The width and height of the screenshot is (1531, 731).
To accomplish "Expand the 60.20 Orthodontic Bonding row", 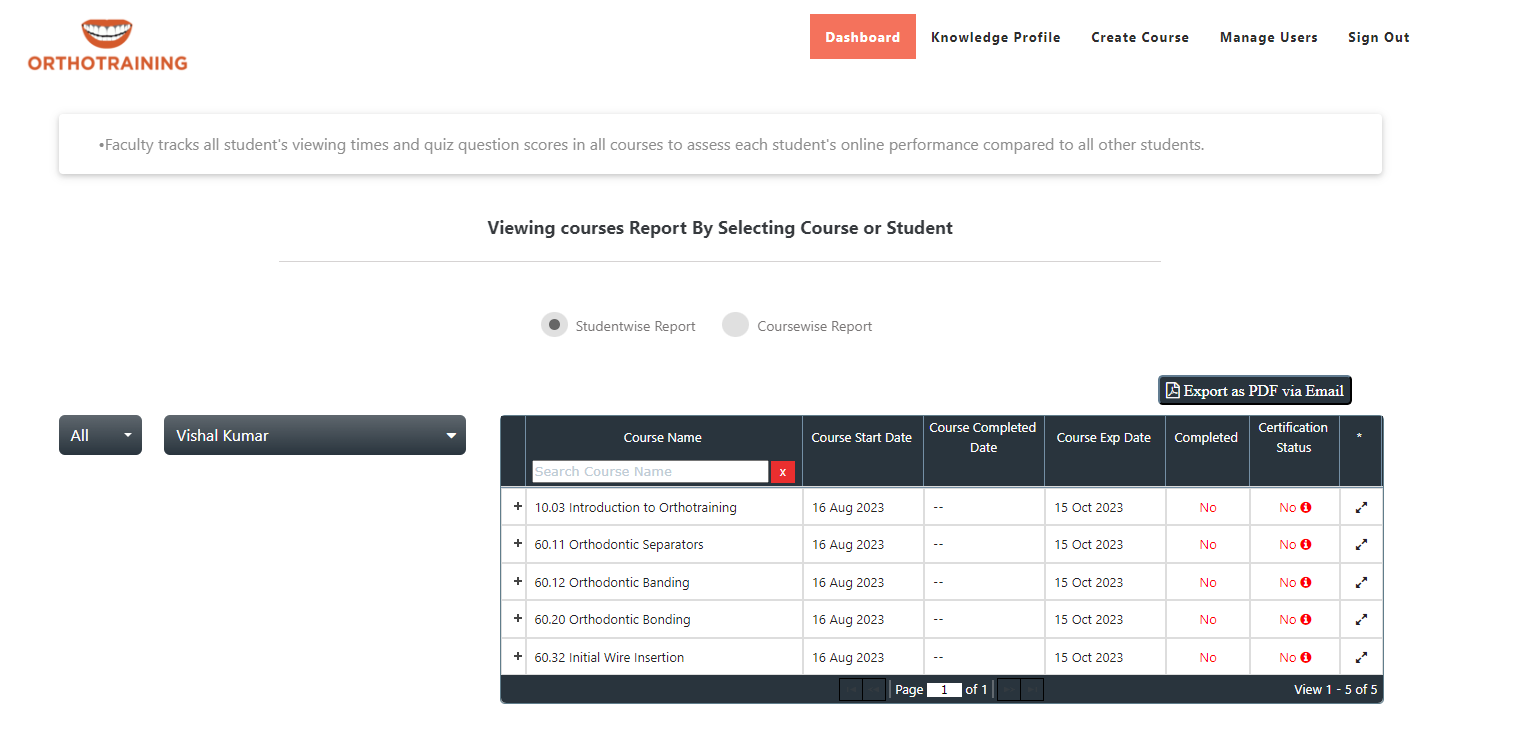I will point(517,619).
